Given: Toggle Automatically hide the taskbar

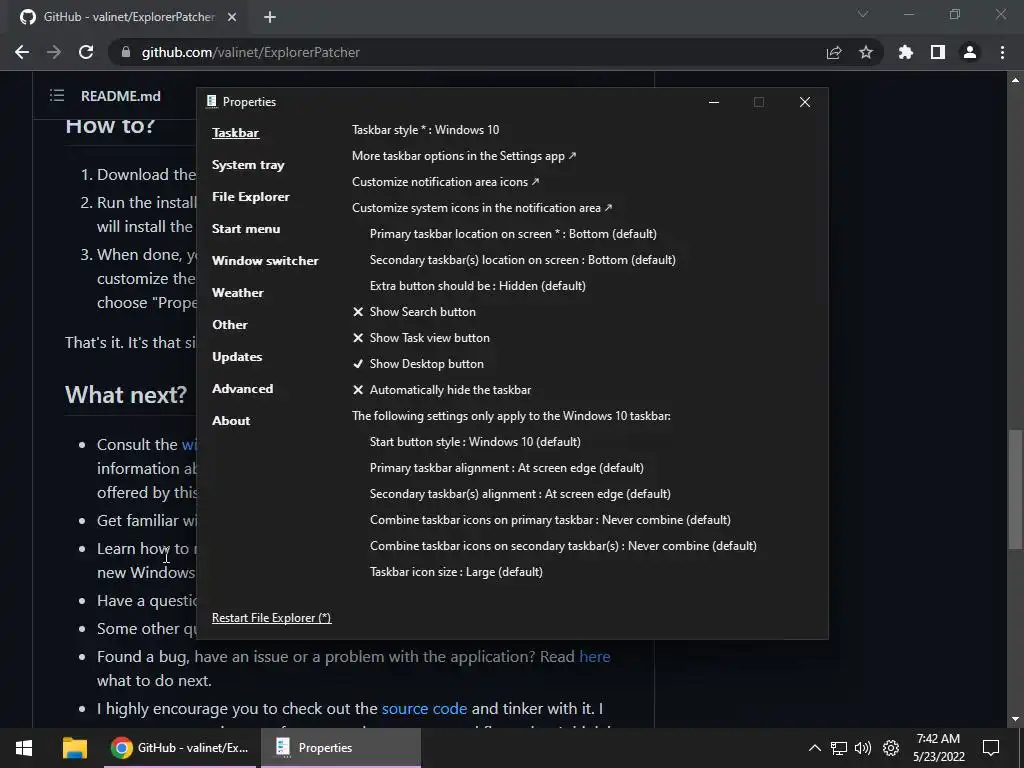Looking at the screenshot, I should click(441, 390).
